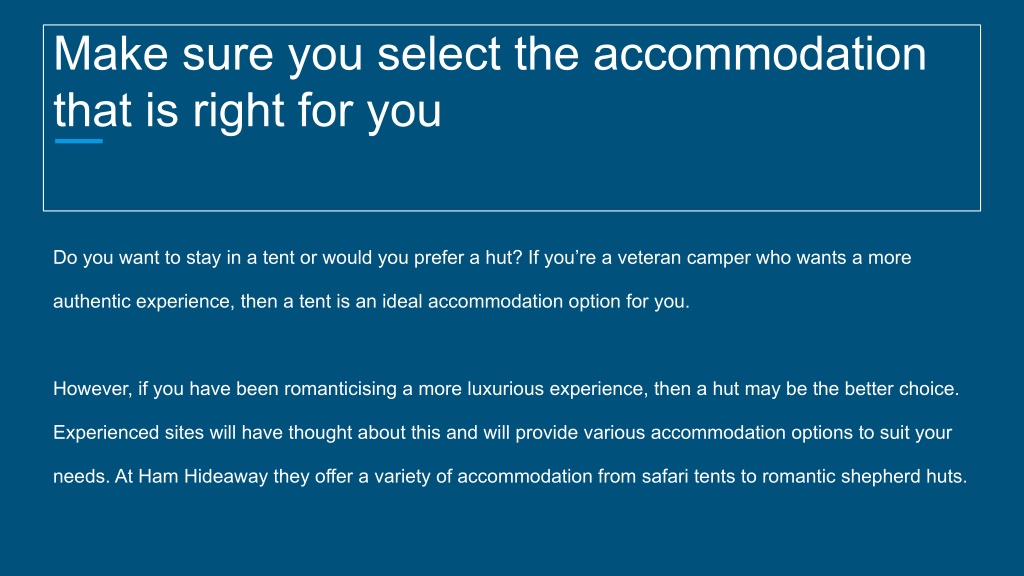Viewport: 1024px width, 576px height.
Task: Select the title line 'that is right for you'
Action: pos(248,110)
